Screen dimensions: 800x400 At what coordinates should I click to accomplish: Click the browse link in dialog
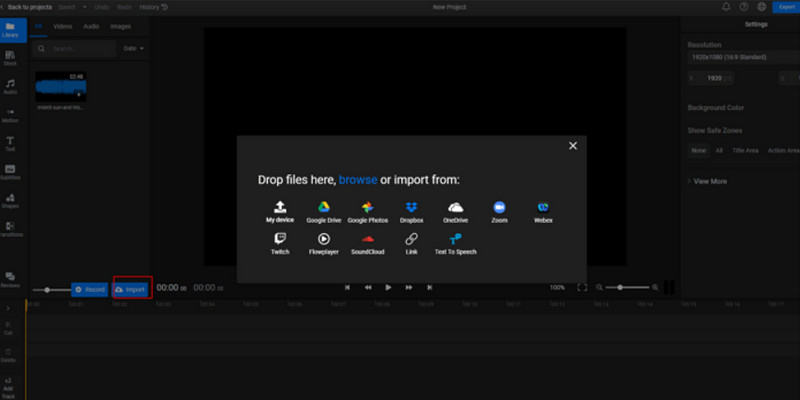click(358, 180)
